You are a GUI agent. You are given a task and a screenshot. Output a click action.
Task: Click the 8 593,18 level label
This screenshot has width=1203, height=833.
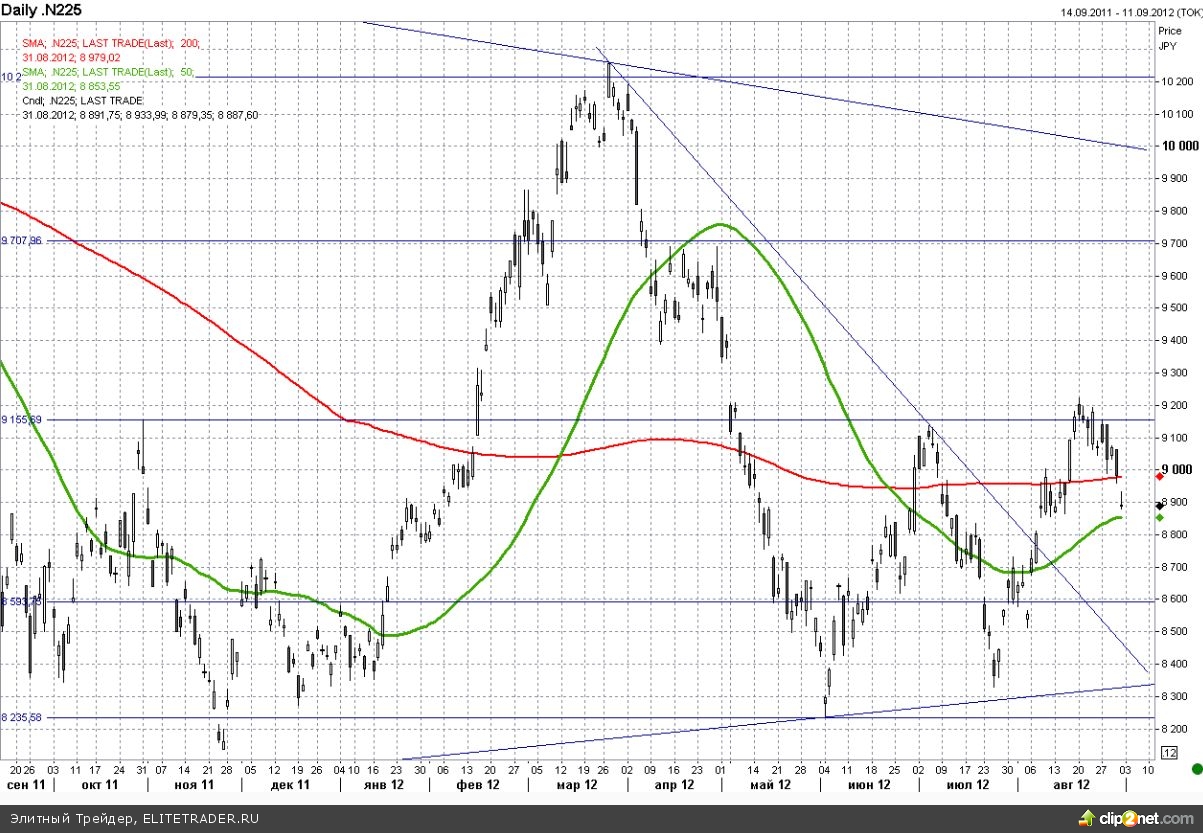(22, 602)
